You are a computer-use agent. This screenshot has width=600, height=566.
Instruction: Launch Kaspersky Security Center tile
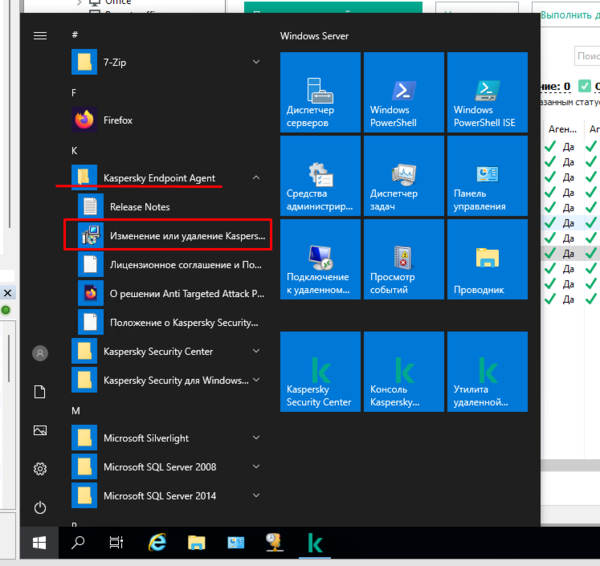(x=317, y=371)
